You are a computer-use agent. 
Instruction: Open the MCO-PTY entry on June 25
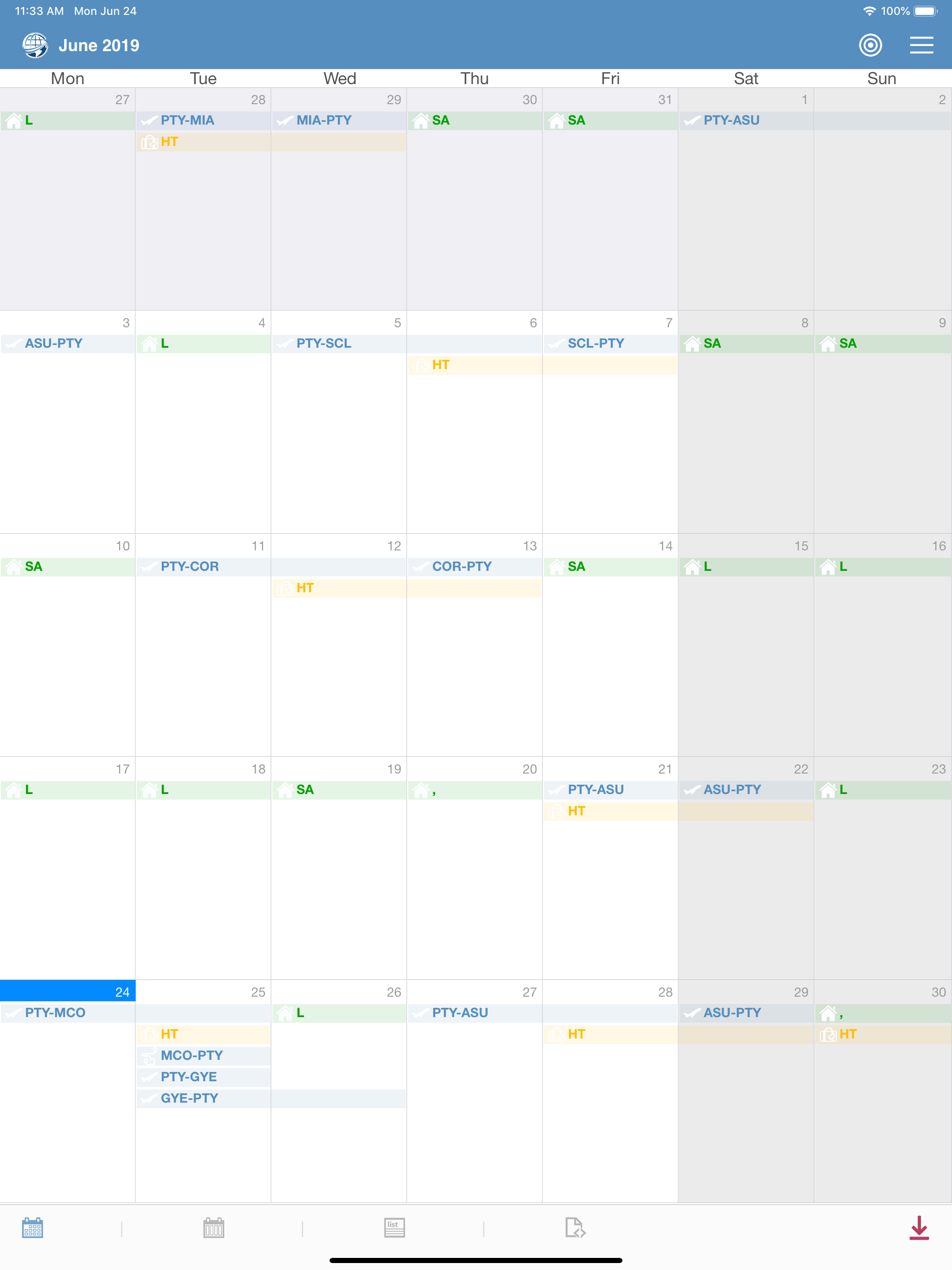click(191, 1055)
